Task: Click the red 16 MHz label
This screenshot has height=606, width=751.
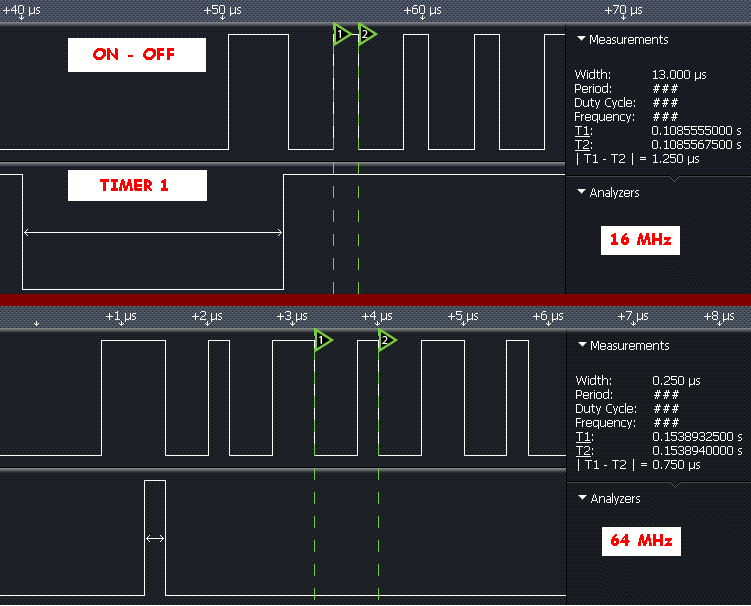Action: tap(640, 240)
